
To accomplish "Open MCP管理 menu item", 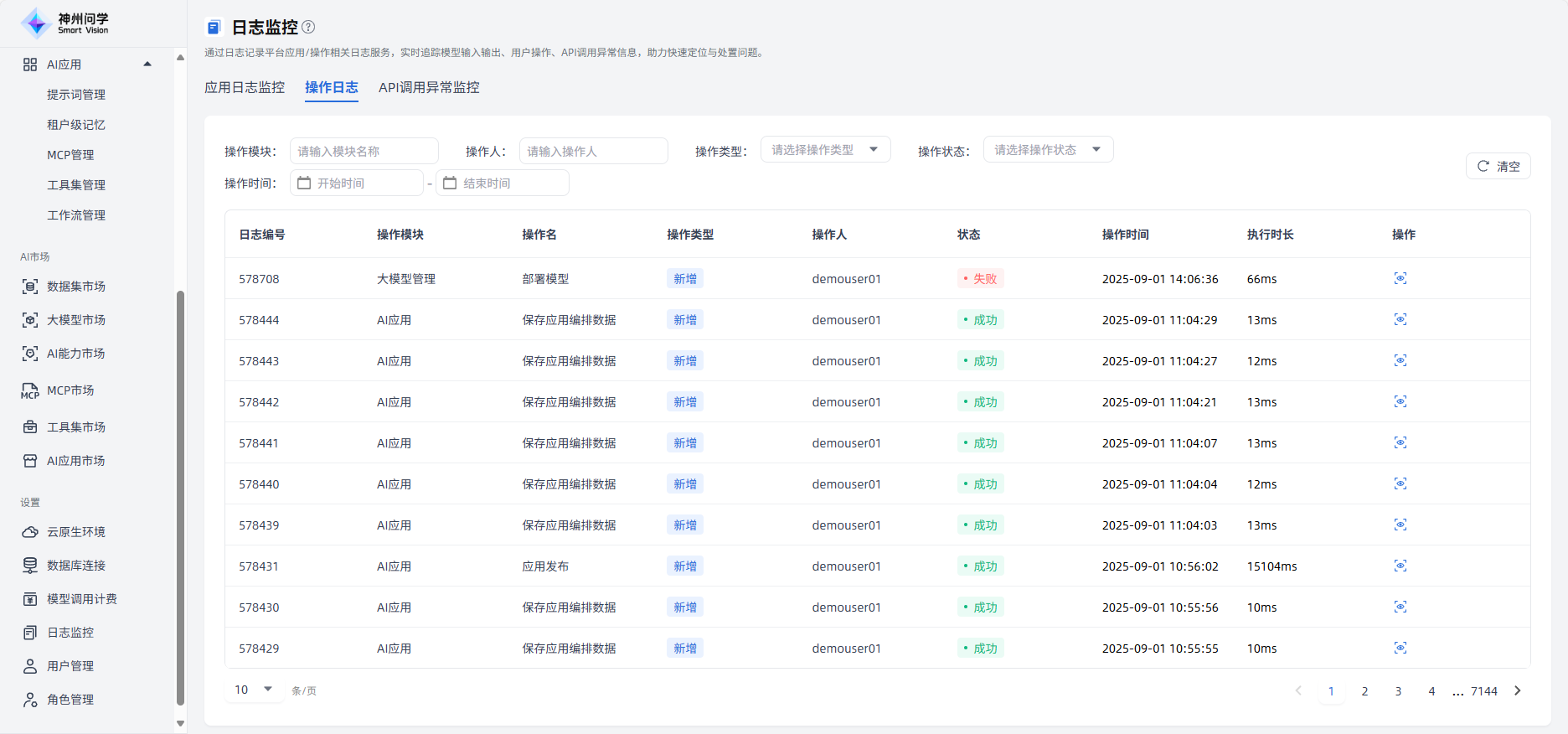I will coord(70,155).
